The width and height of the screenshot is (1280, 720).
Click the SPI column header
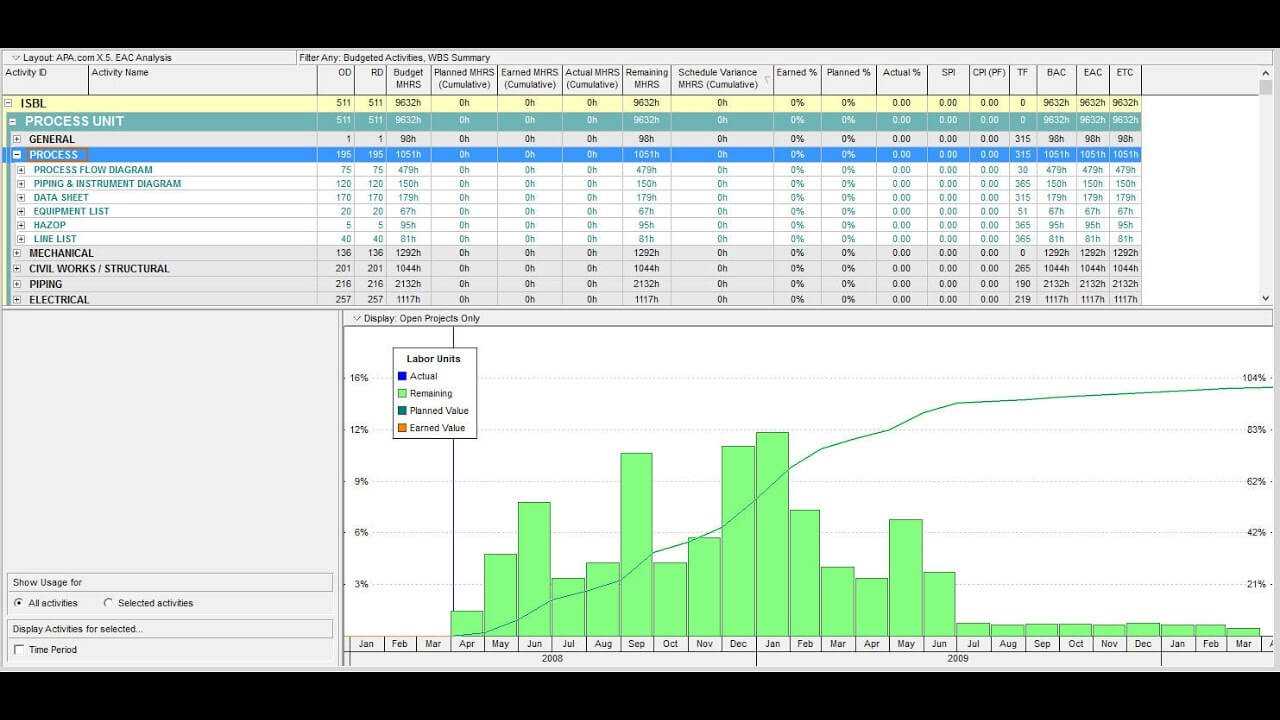(x=948, y=80)
